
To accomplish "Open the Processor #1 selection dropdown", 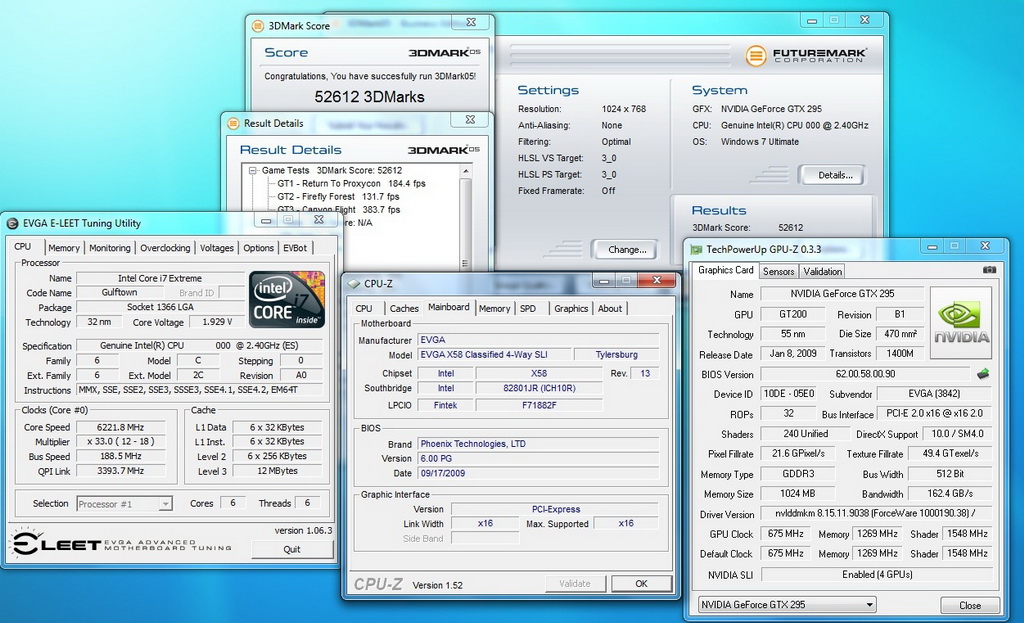I will (x=165, y=503).
